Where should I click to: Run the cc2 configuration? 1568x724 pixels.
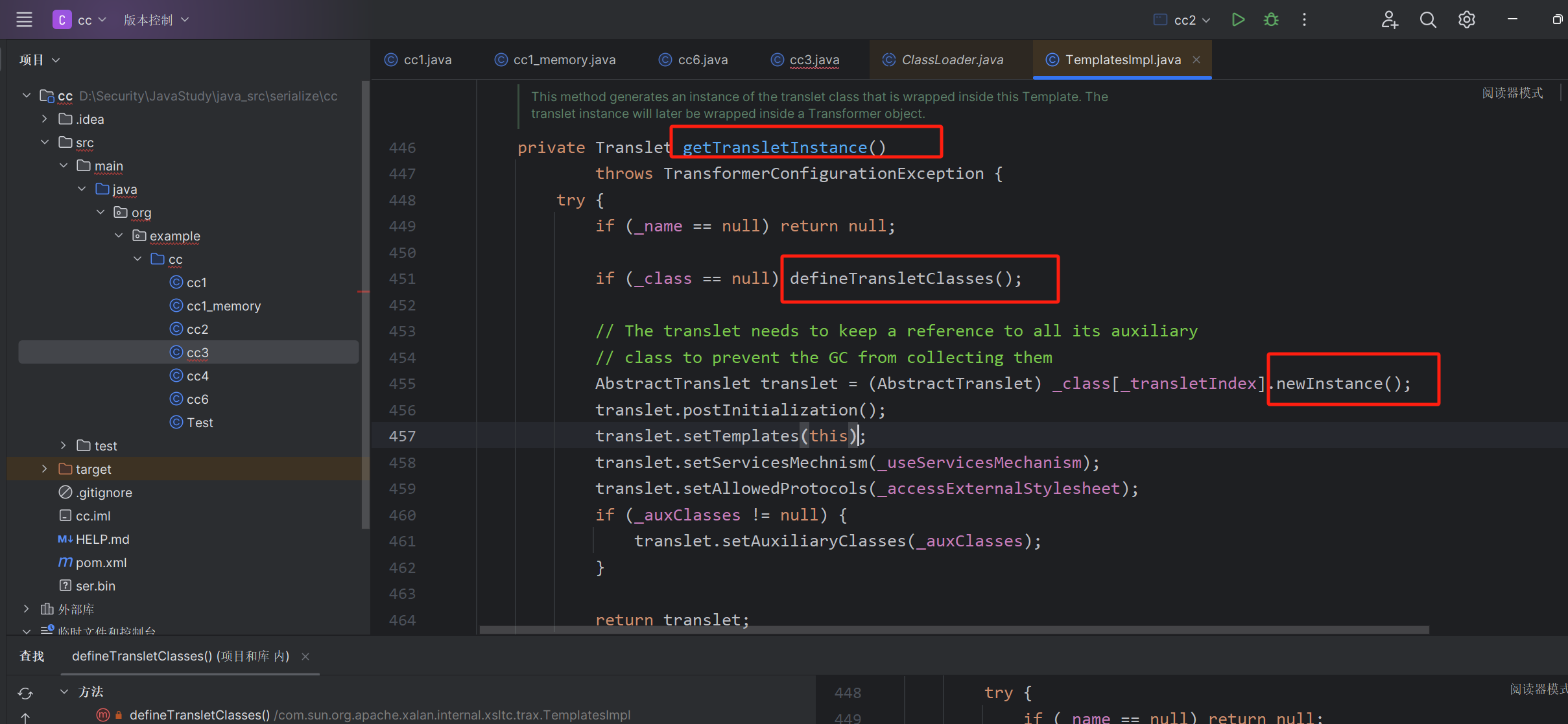[x=1238, y=19]
